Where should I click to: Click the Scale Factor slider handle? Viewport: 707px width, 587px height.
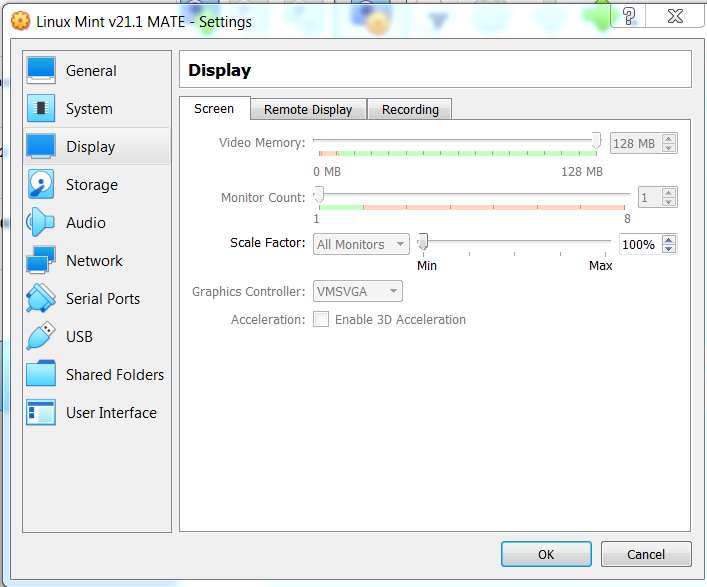[423, 242]
